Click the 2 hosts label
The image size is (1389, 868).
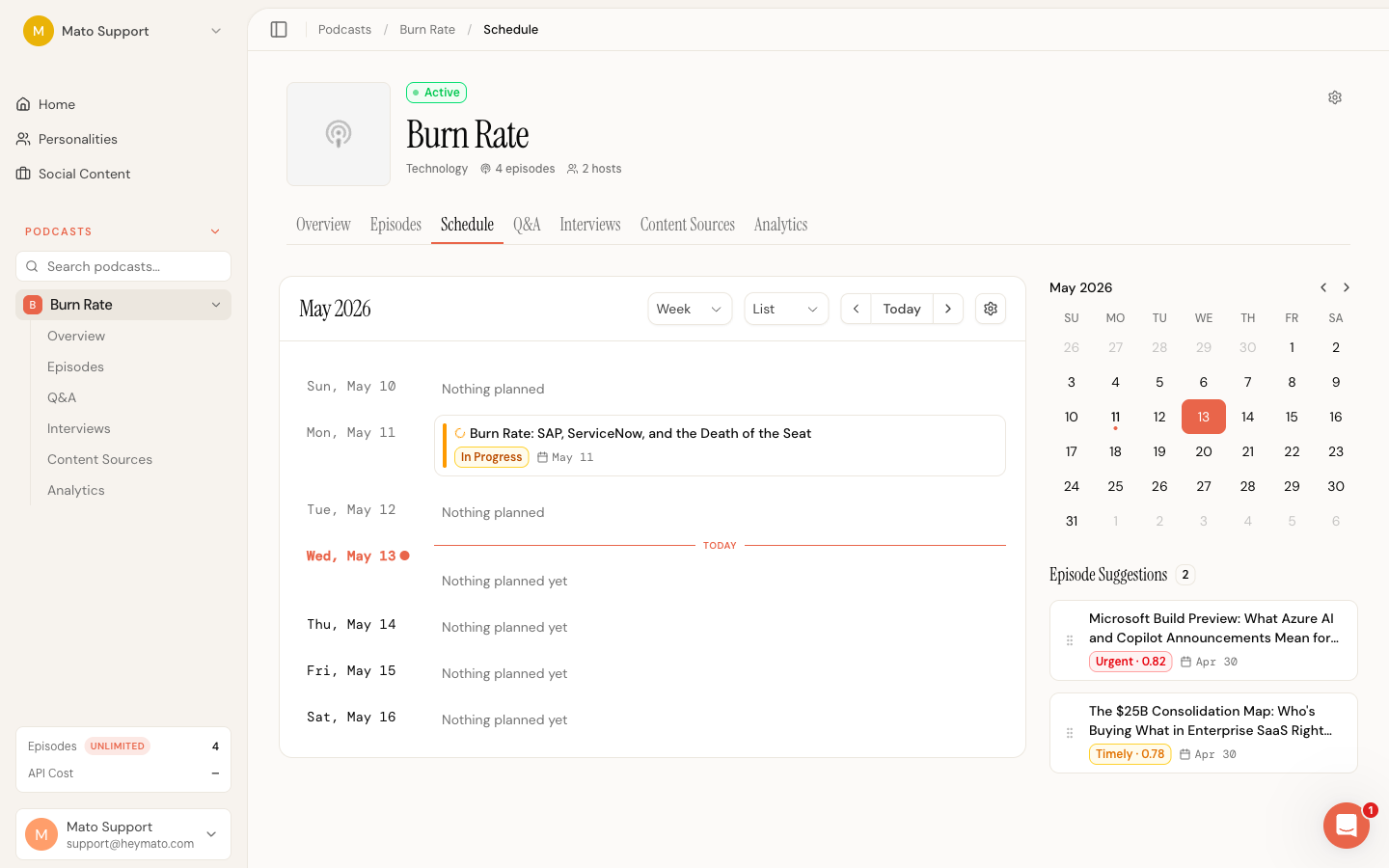594,169
